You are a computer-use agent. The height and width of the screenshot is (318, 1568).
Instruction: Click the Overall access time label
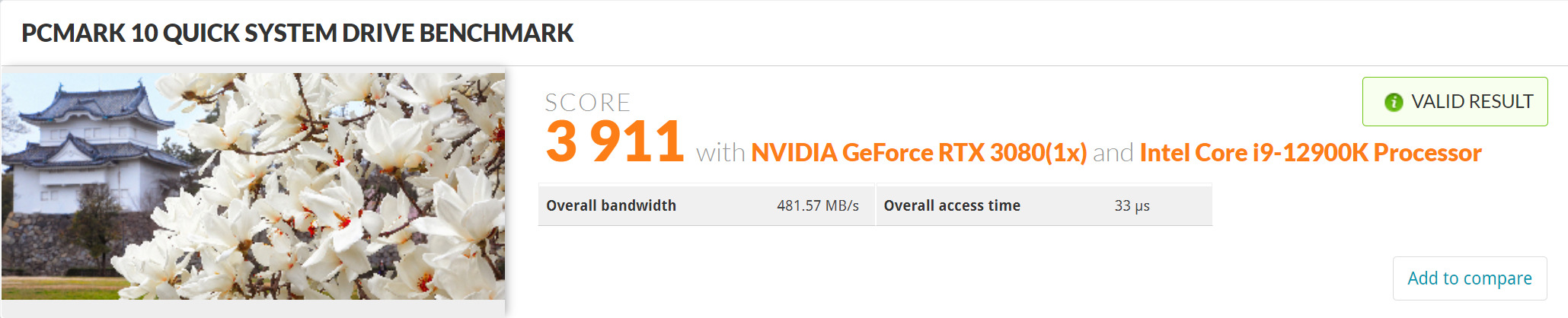(951, 205)
